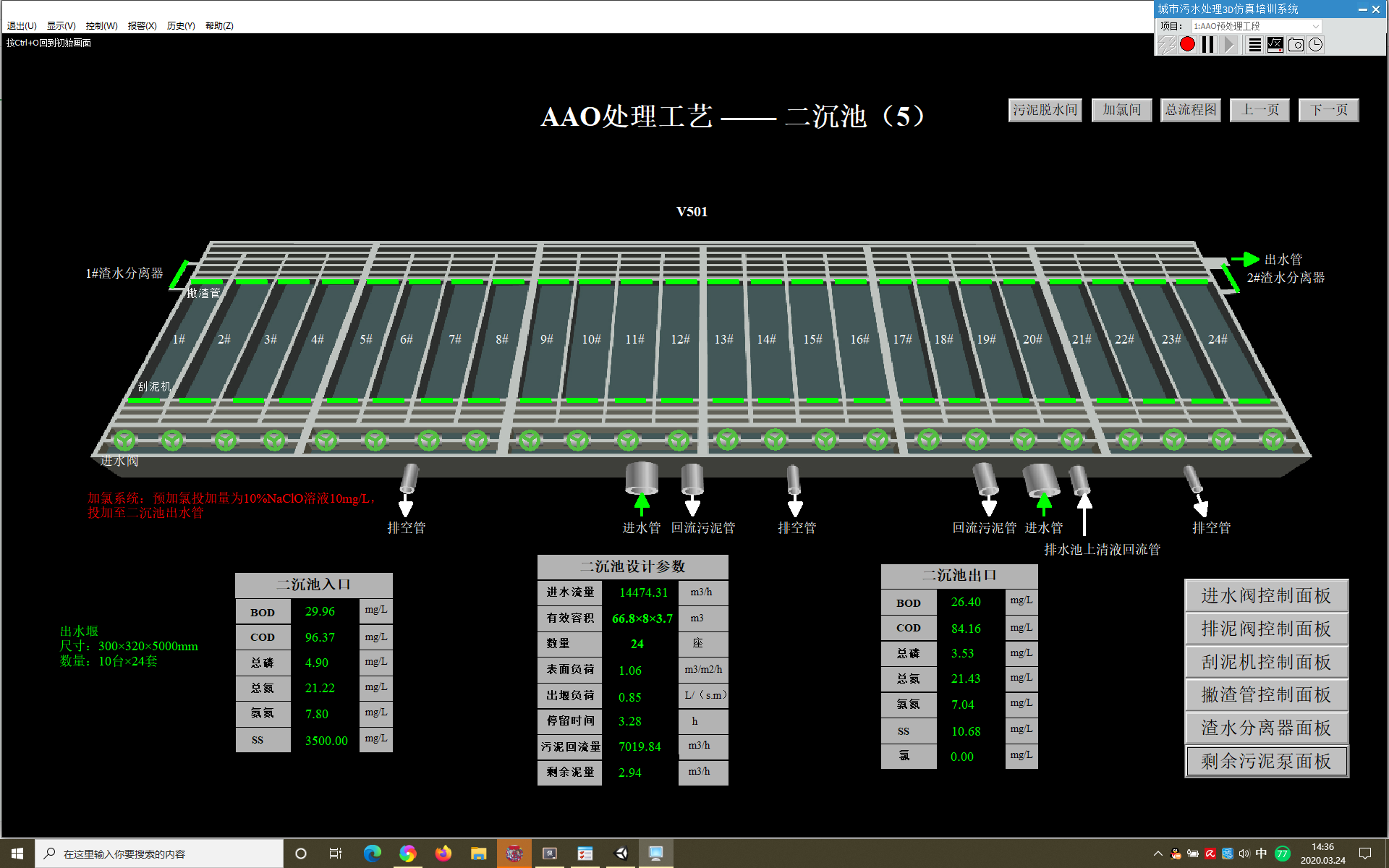Click the clock icon in toolbar
Viewport: 1389px width, 868px height.
tap(1315, 45)
